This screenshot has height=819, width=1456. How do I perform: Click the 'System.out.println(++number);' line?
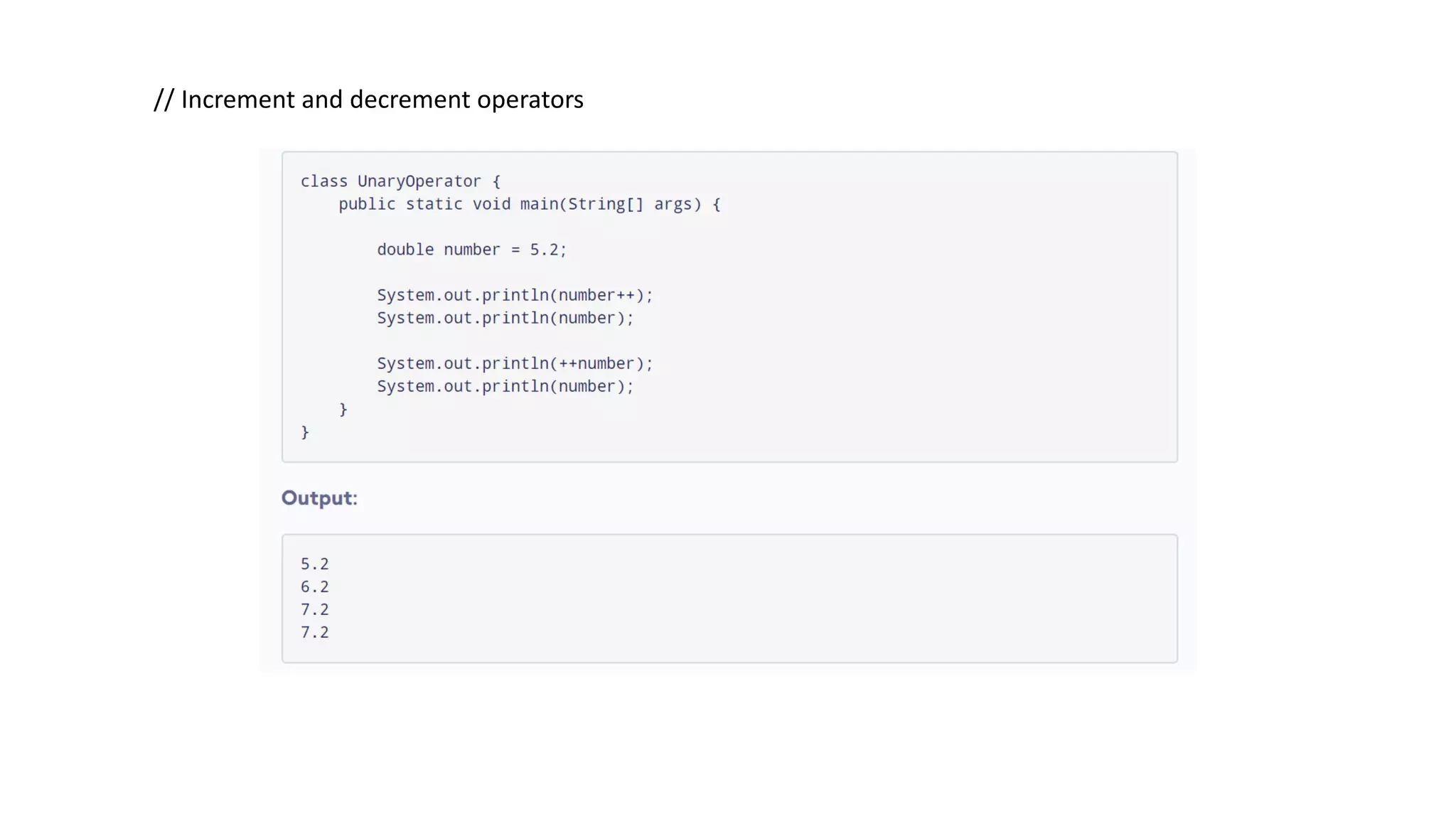[x=515, y=363]
